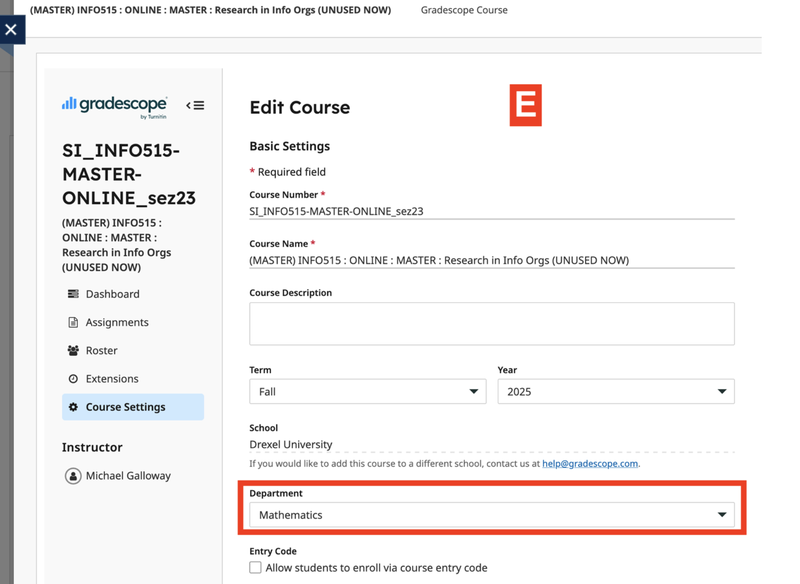Open the Year dropdown showing 2025
Viewport: 800px width, 584px height.
(x=615, y=391)
